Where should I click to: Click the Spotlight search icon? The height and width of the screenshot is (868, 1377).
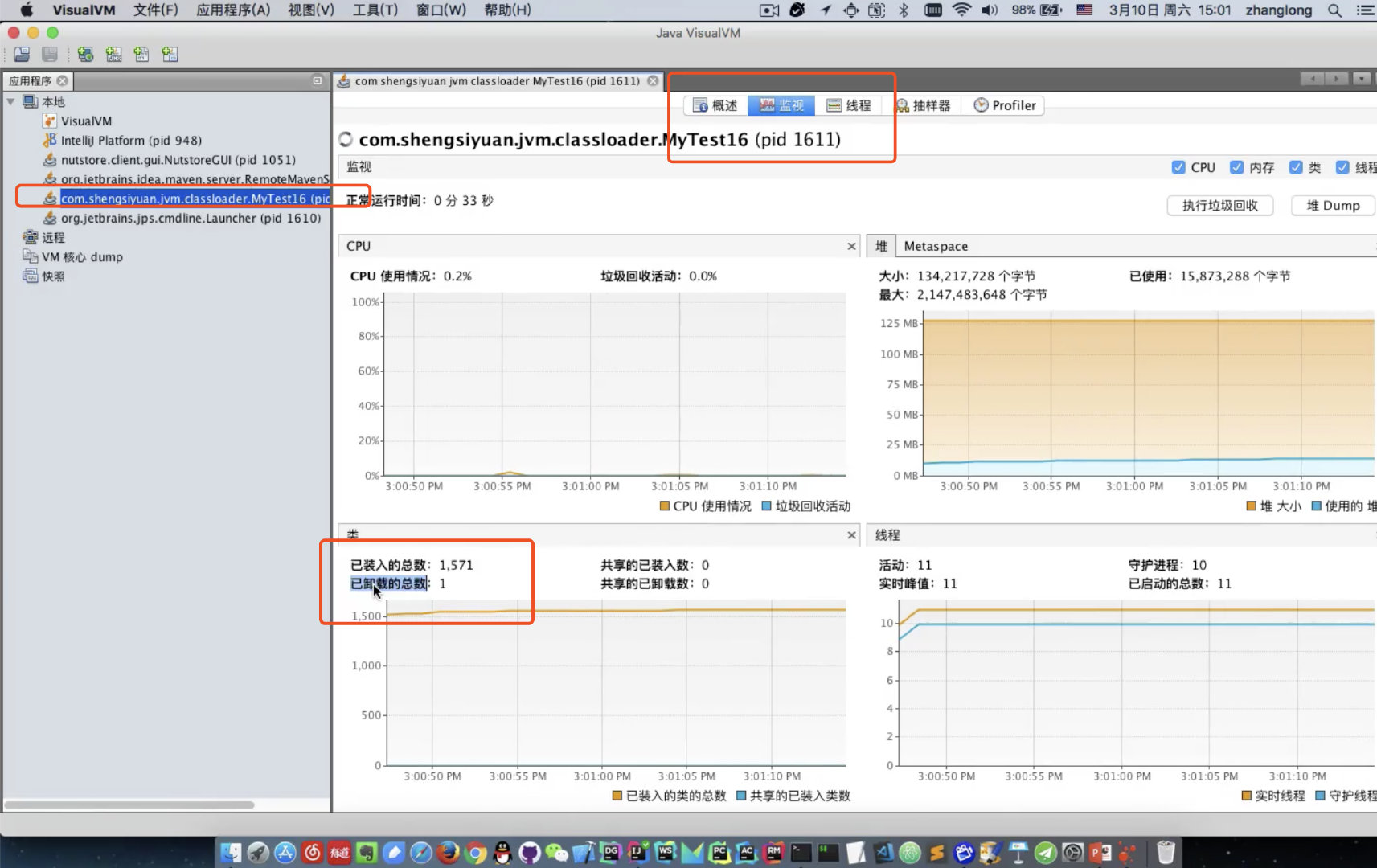click(x=1334, y=10)
